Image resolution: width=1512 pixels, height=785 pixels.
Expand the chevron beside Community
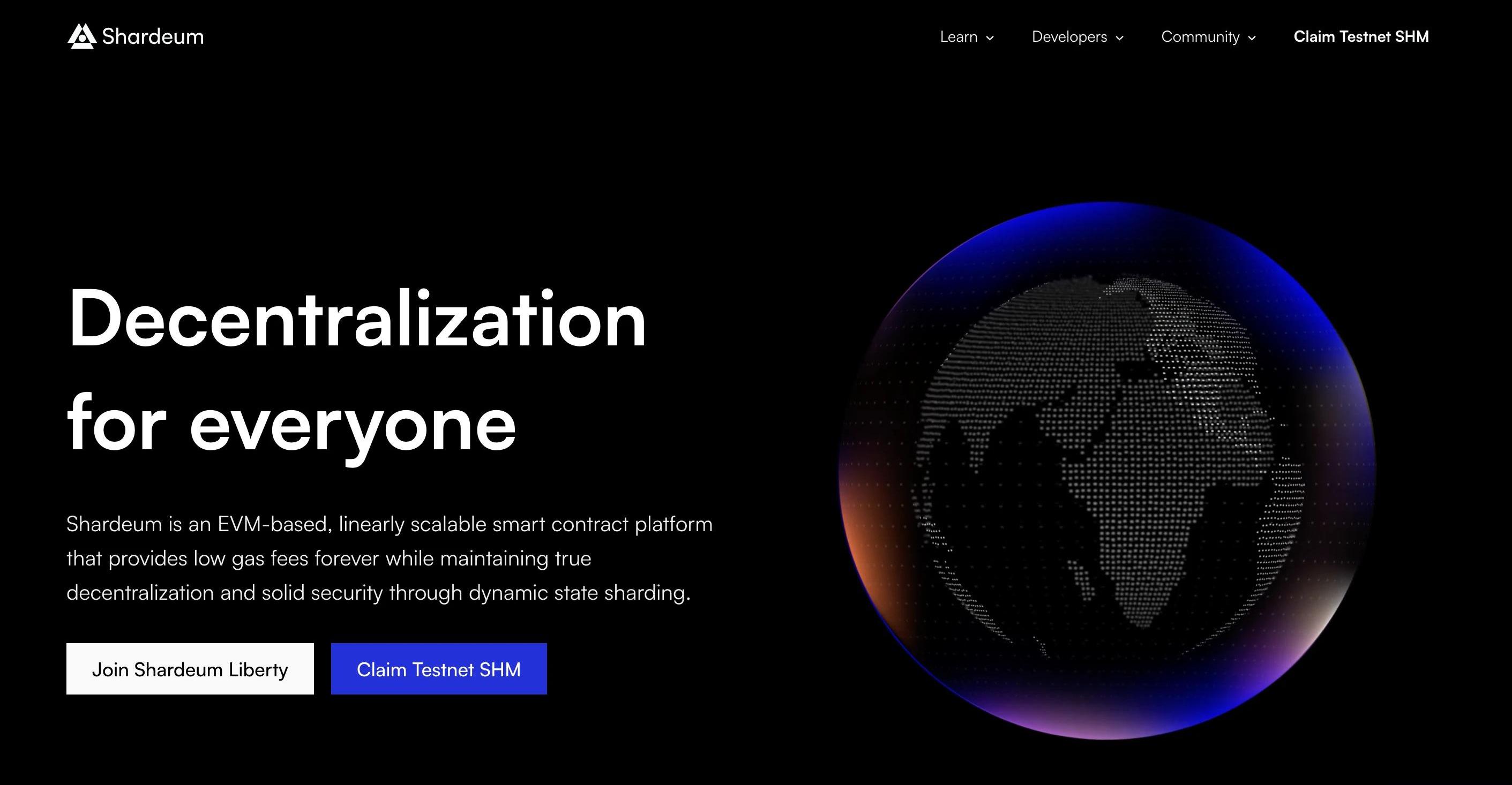tap(1252, 38)
